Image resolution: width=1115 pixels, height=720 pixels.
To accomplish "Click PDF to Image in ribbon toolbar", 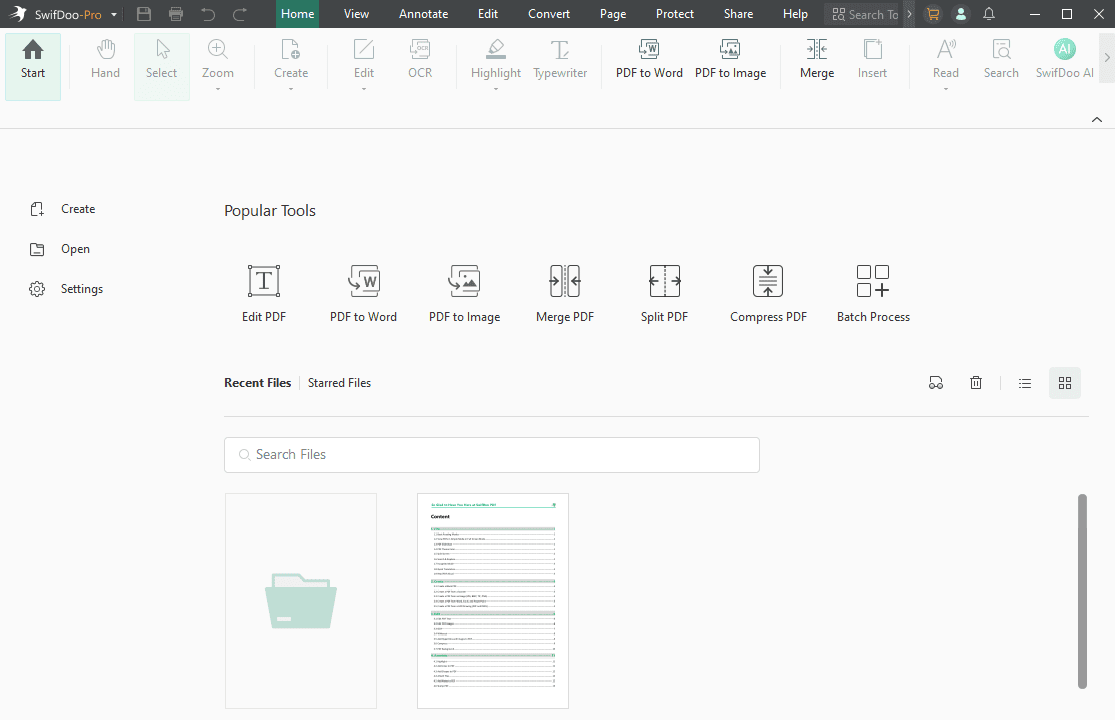I will 730,58.
